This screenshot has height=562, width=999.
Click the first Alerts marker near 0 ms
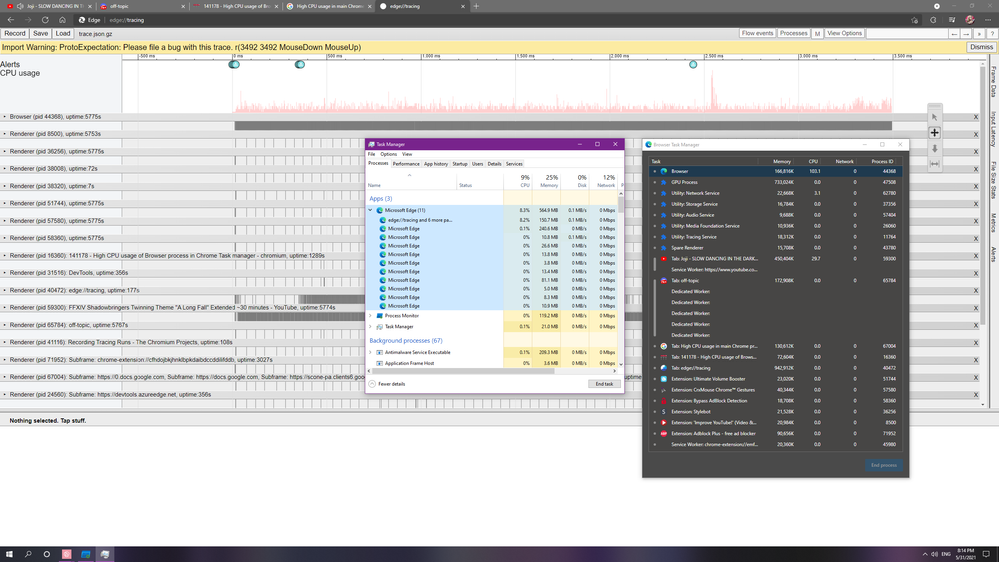click(x=234, y=64)
